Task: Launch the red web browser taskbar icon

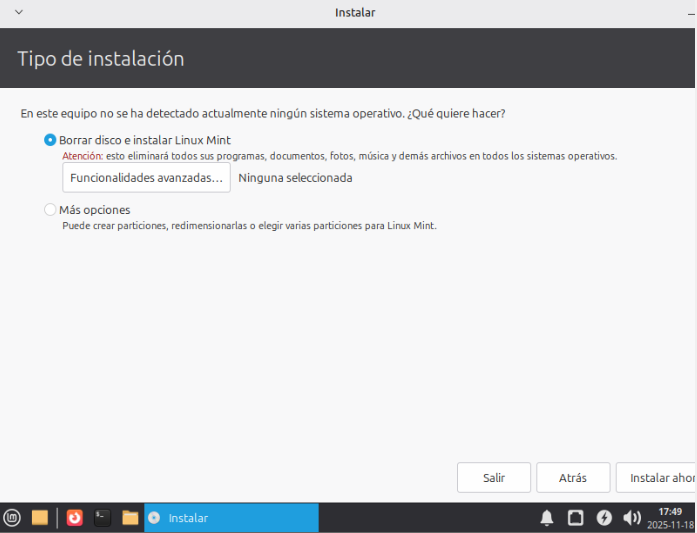Action: point(75,518)
